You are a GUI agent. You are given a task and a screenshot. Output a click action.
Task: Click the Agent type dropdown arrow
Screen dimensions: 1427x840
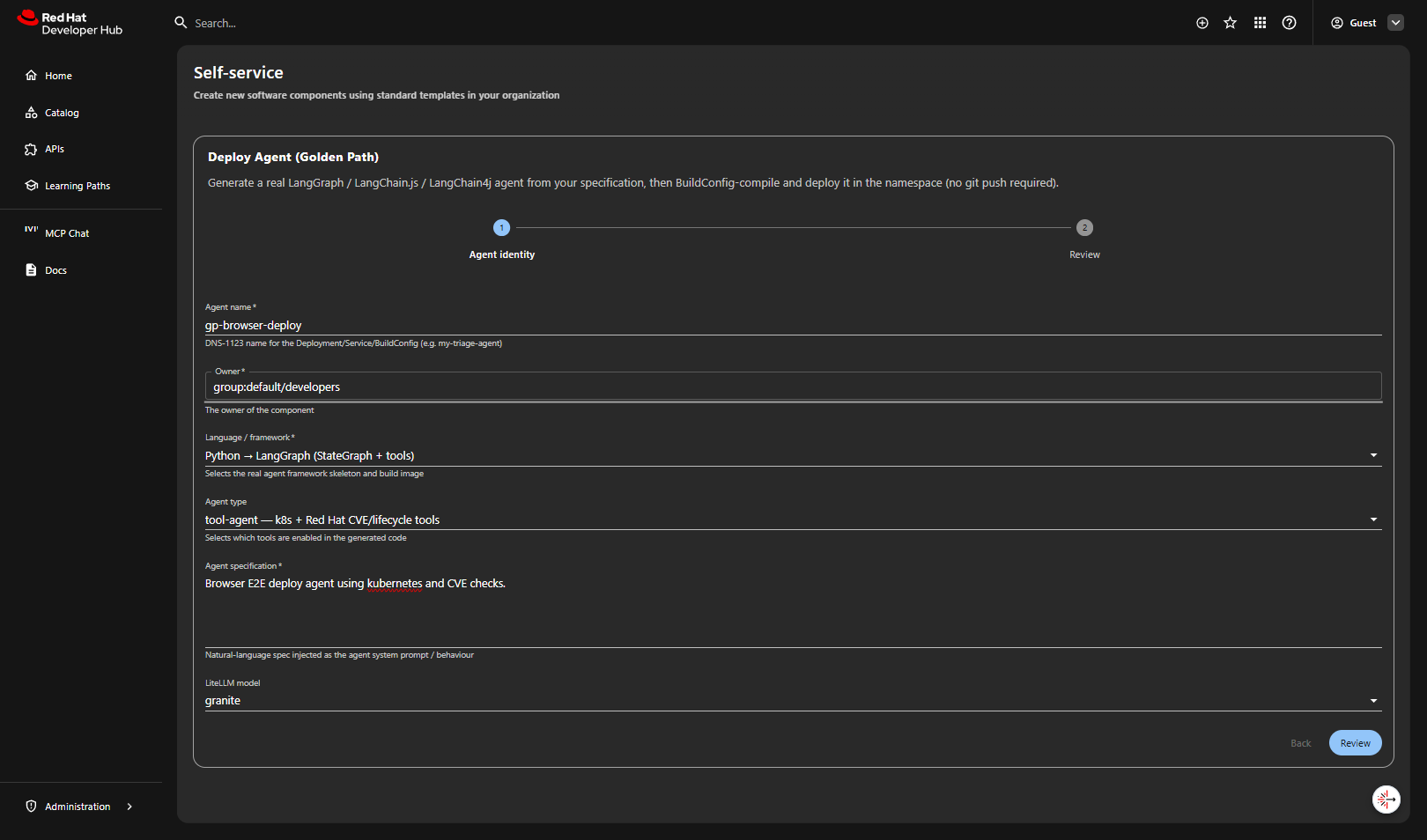point(1373,519)
